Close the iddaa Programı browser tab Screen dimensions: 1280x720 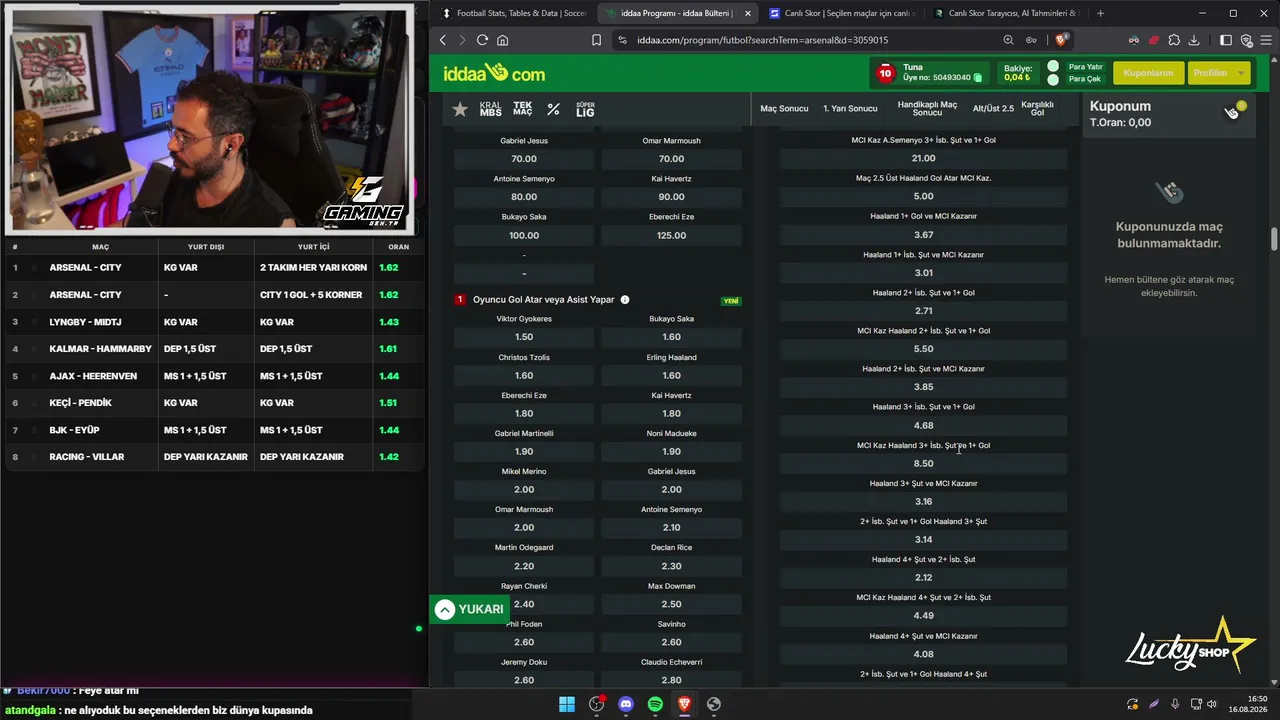748,13
